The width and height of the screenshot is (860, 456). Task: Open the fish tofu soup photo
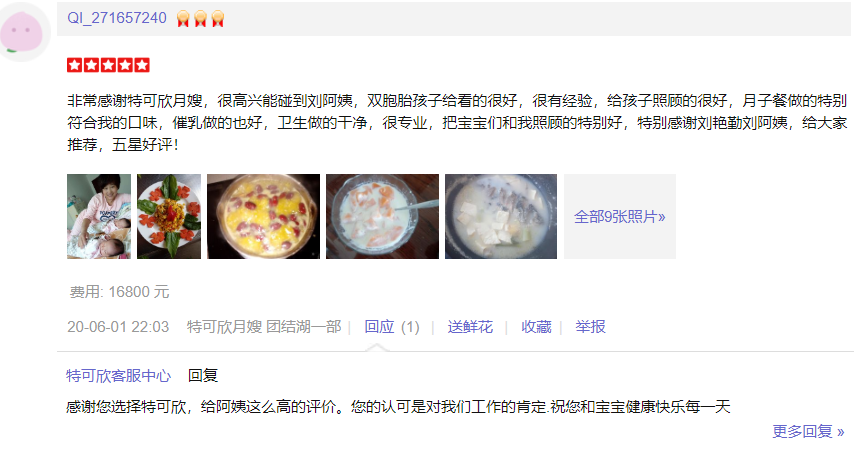coord(501,216)
